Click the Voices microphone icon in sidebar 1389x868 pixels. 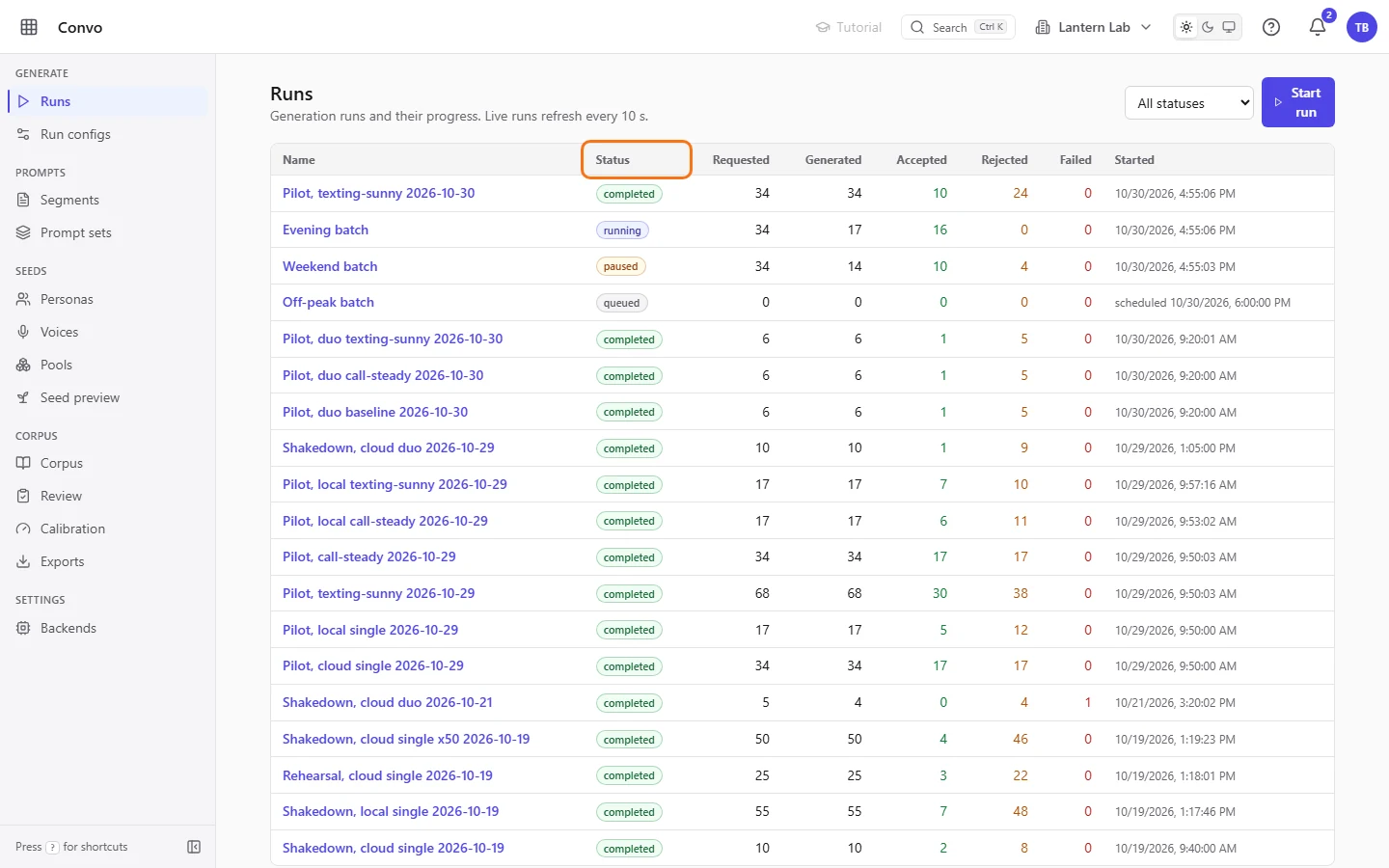coord(23,332)
